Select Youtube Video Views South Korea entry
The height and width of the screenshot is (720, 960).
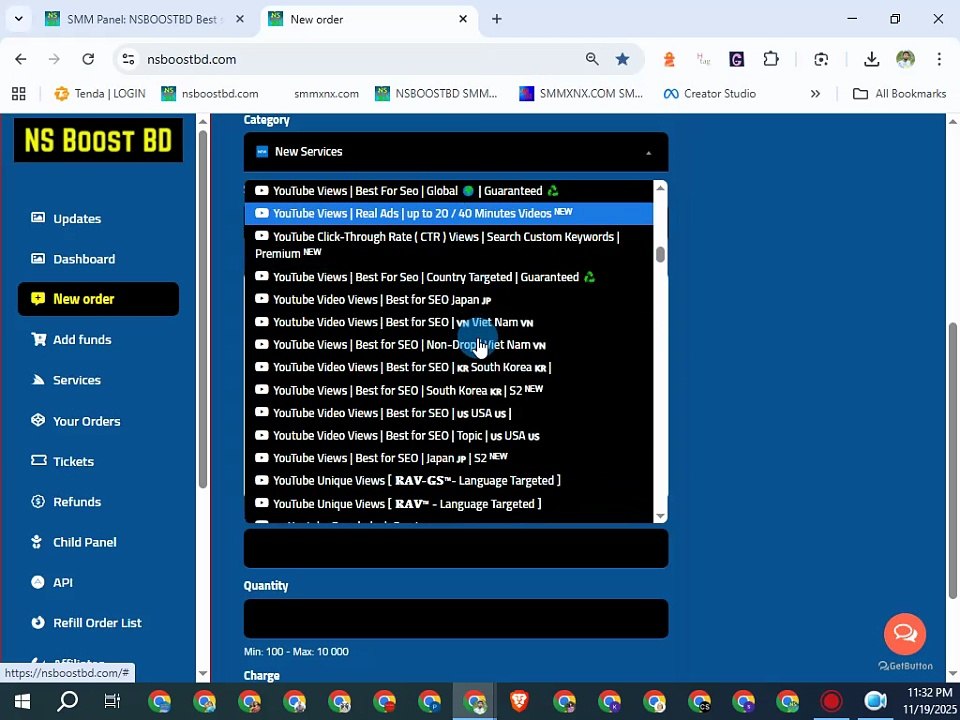pyautogui.click(x=449, y=367)
